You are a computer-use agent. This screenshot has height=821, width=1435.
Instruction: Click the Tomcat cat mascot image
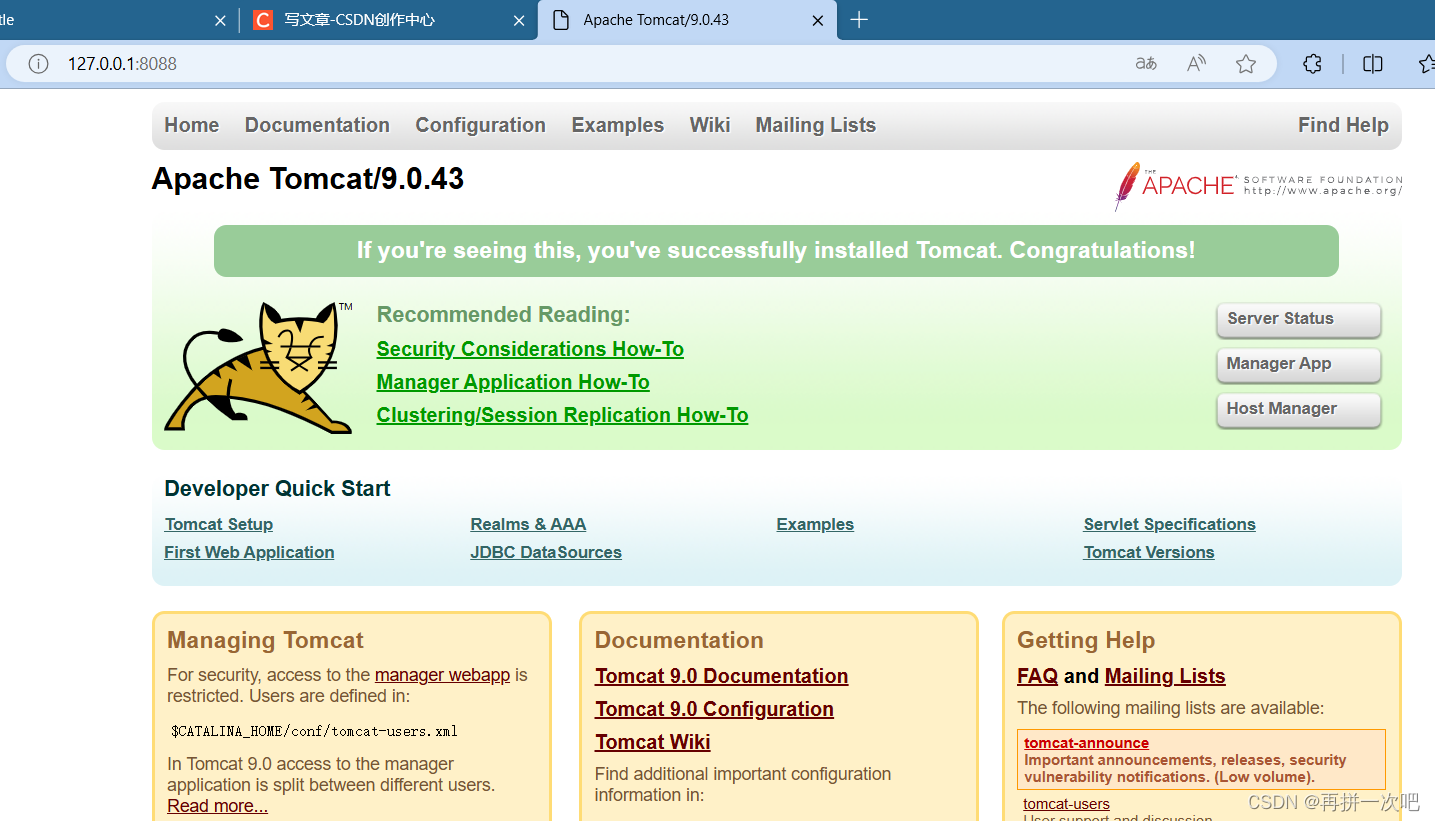tap(258, 367)
